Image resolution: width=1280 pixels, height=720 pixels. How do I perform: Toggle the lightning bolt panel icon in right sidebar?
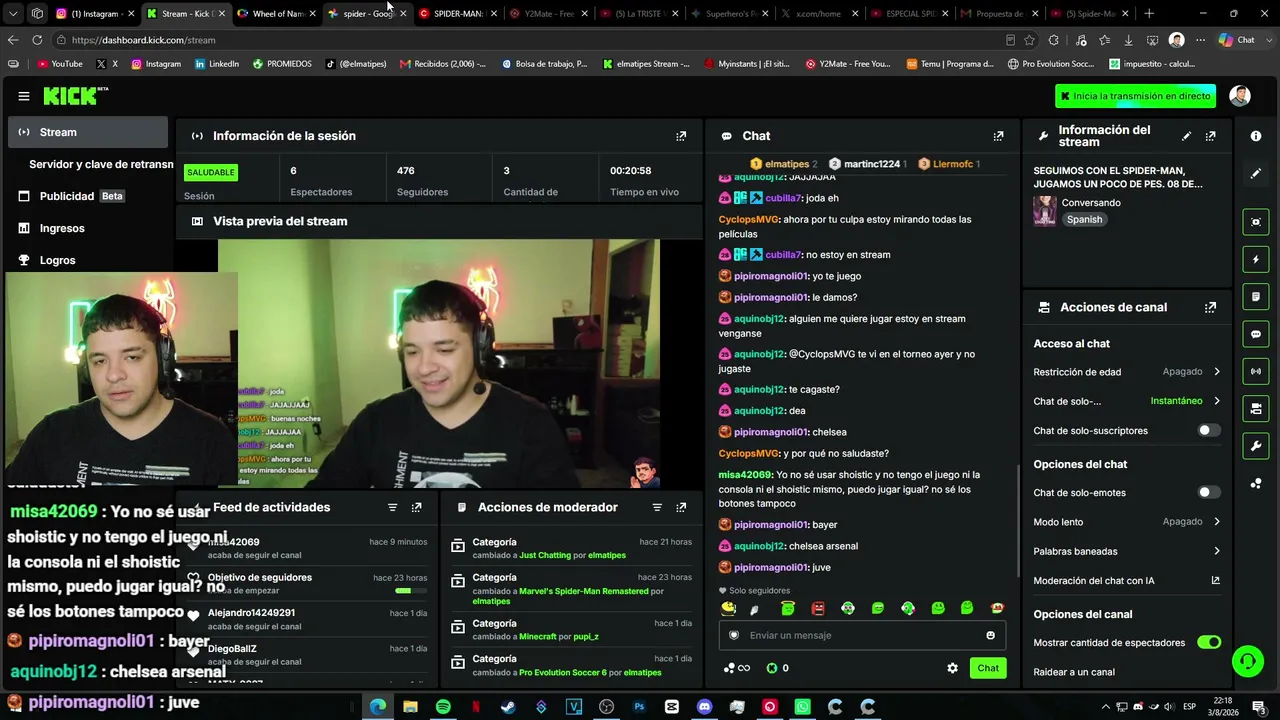click(1256, 259)
